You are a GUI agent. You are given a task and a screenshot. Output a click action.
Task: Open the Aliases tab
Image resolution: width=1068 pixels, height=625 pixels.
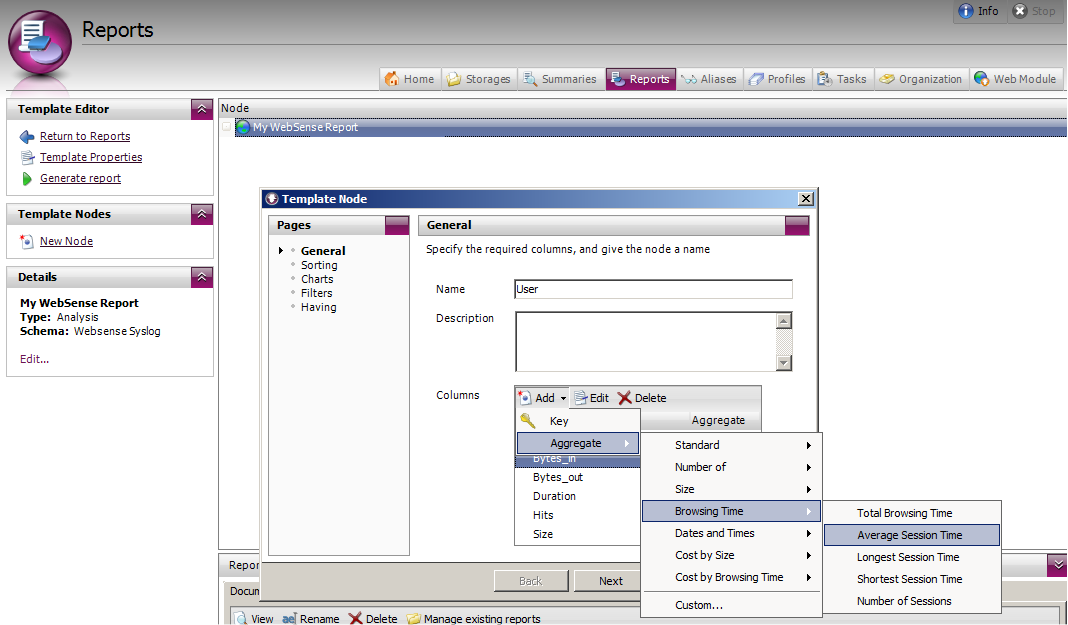[x=709, y=79]
